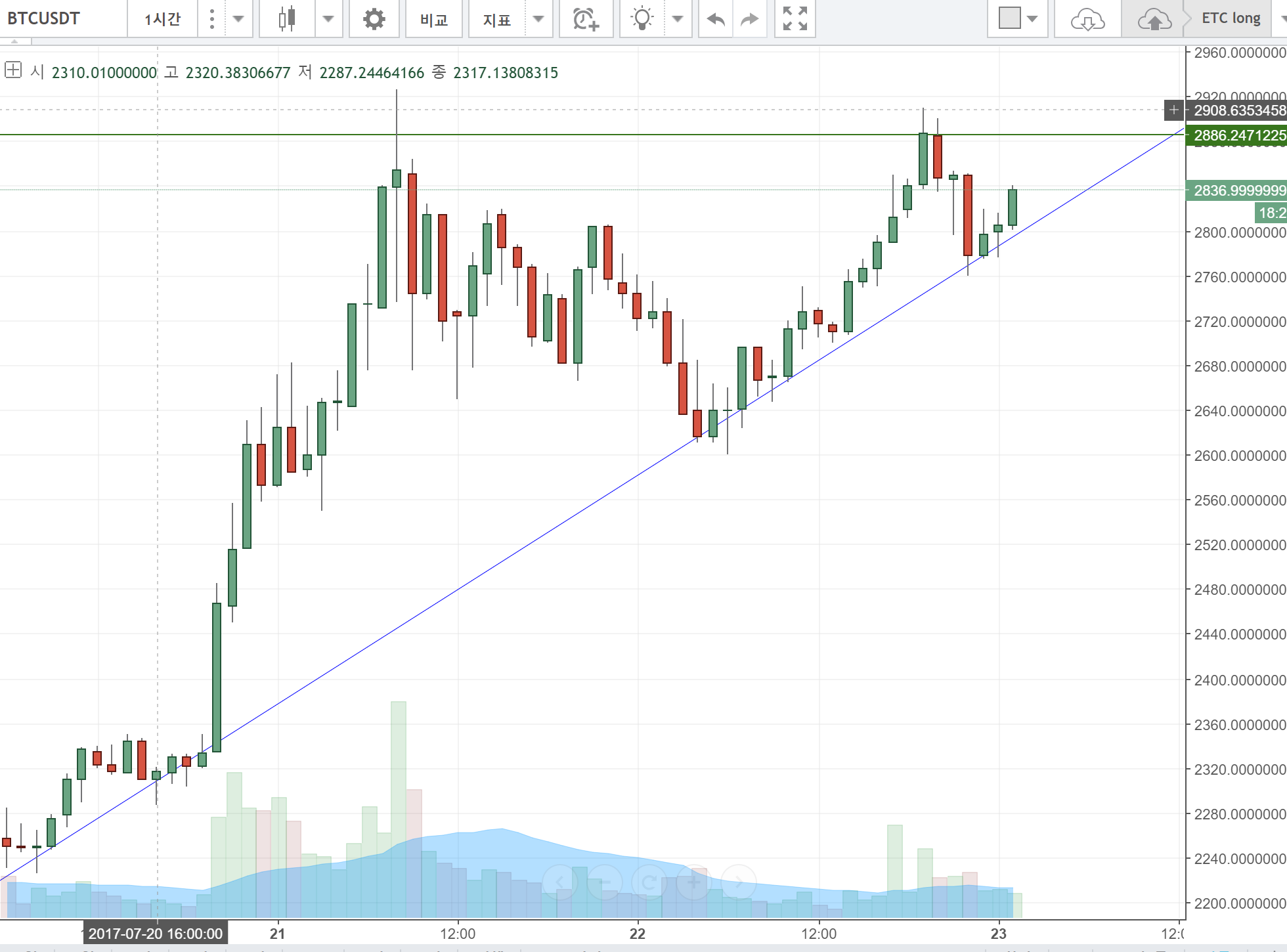Save chart layout with cloud upload icon
The height and width of the screenshot is (952, 1287).
click(1154, 20)
